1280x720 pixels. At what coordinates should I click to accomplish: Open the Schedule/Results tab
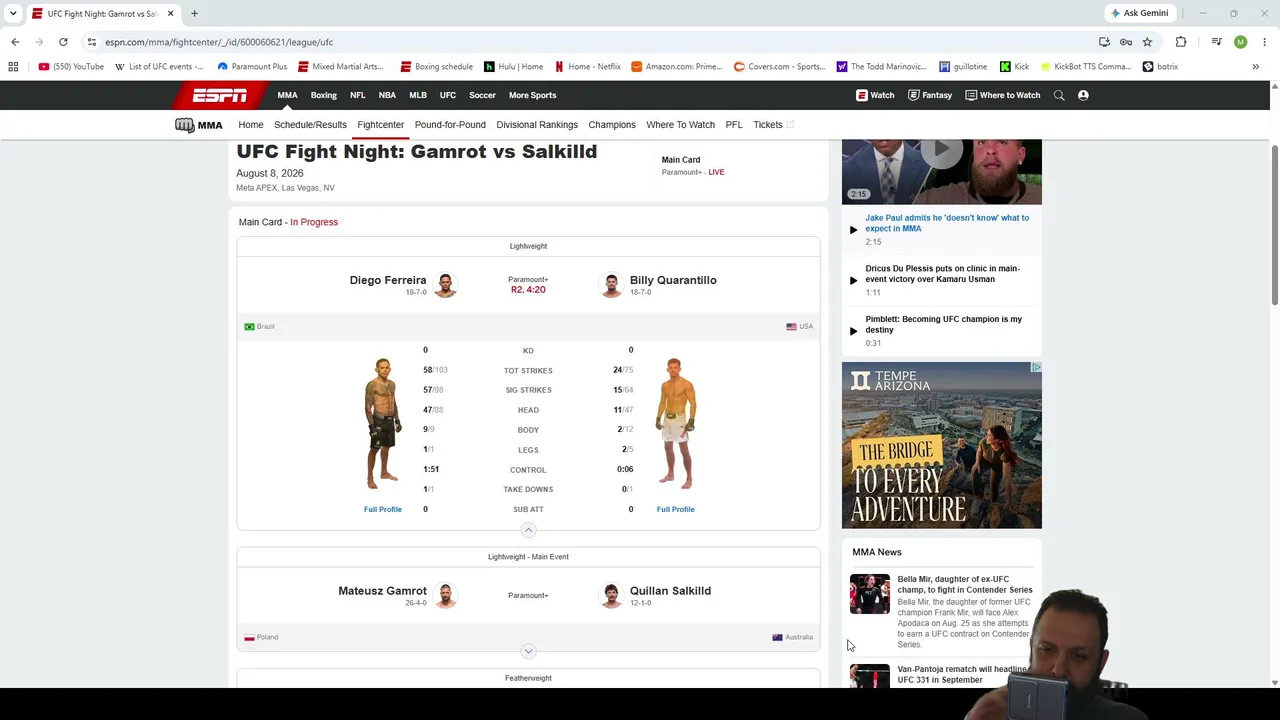[310, 125]
